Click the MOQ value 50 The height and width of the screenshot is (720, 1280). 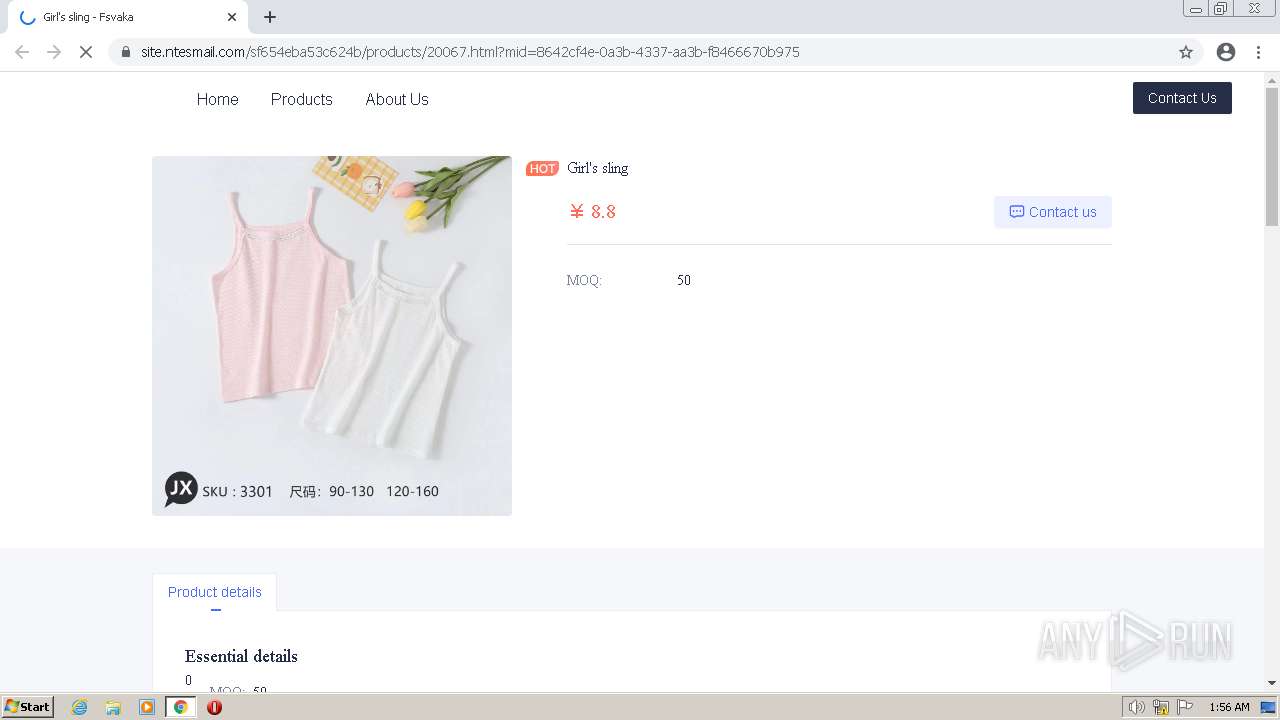tap(684, 280)
